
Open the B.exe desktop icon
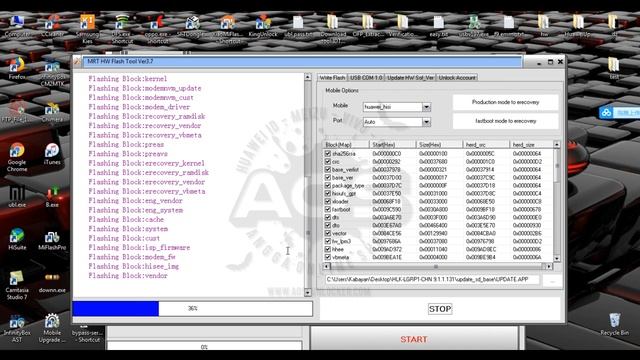tap(52, 196)
